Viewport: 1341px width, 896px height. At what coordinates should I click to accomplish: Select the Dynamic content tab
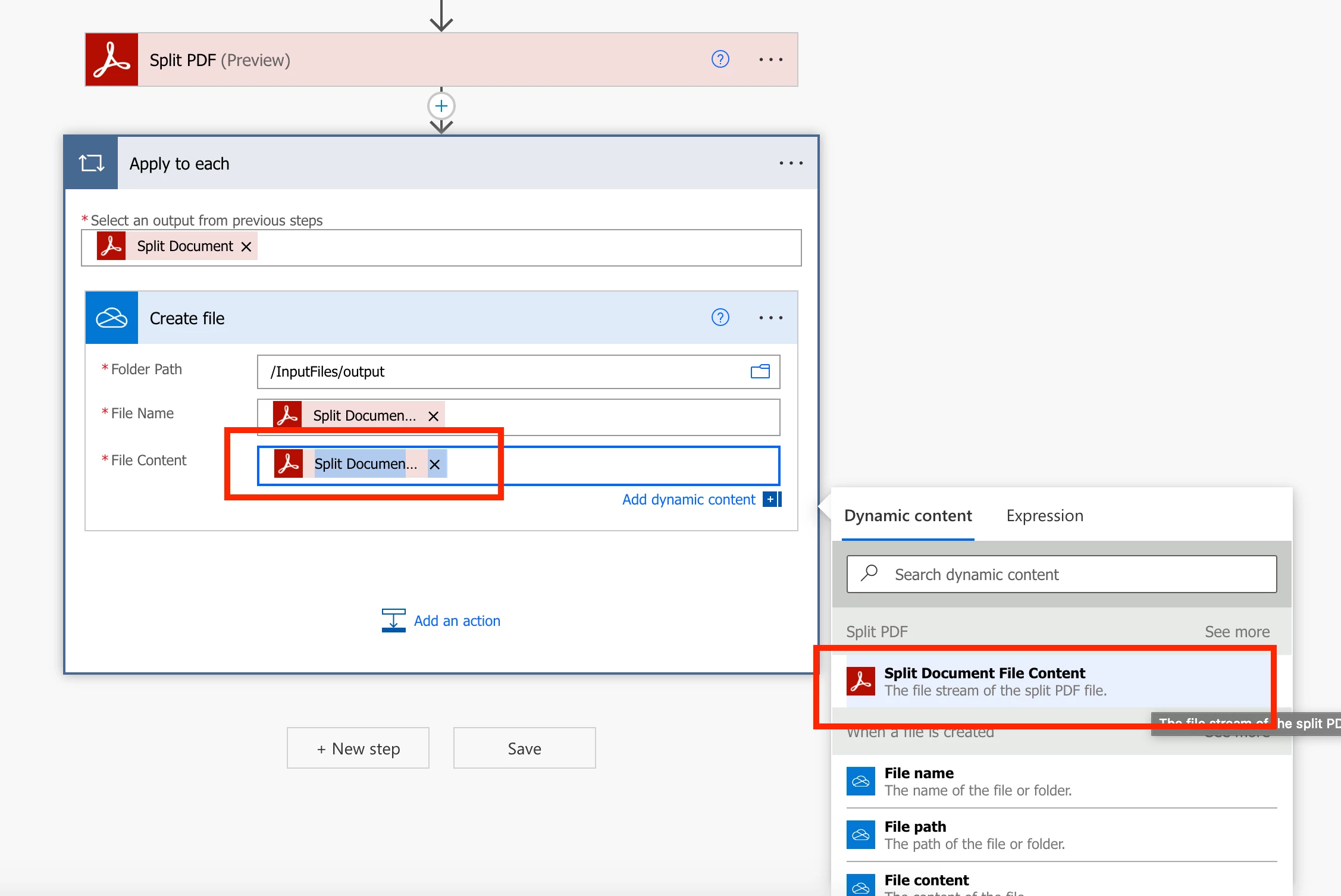coord(908,516)
